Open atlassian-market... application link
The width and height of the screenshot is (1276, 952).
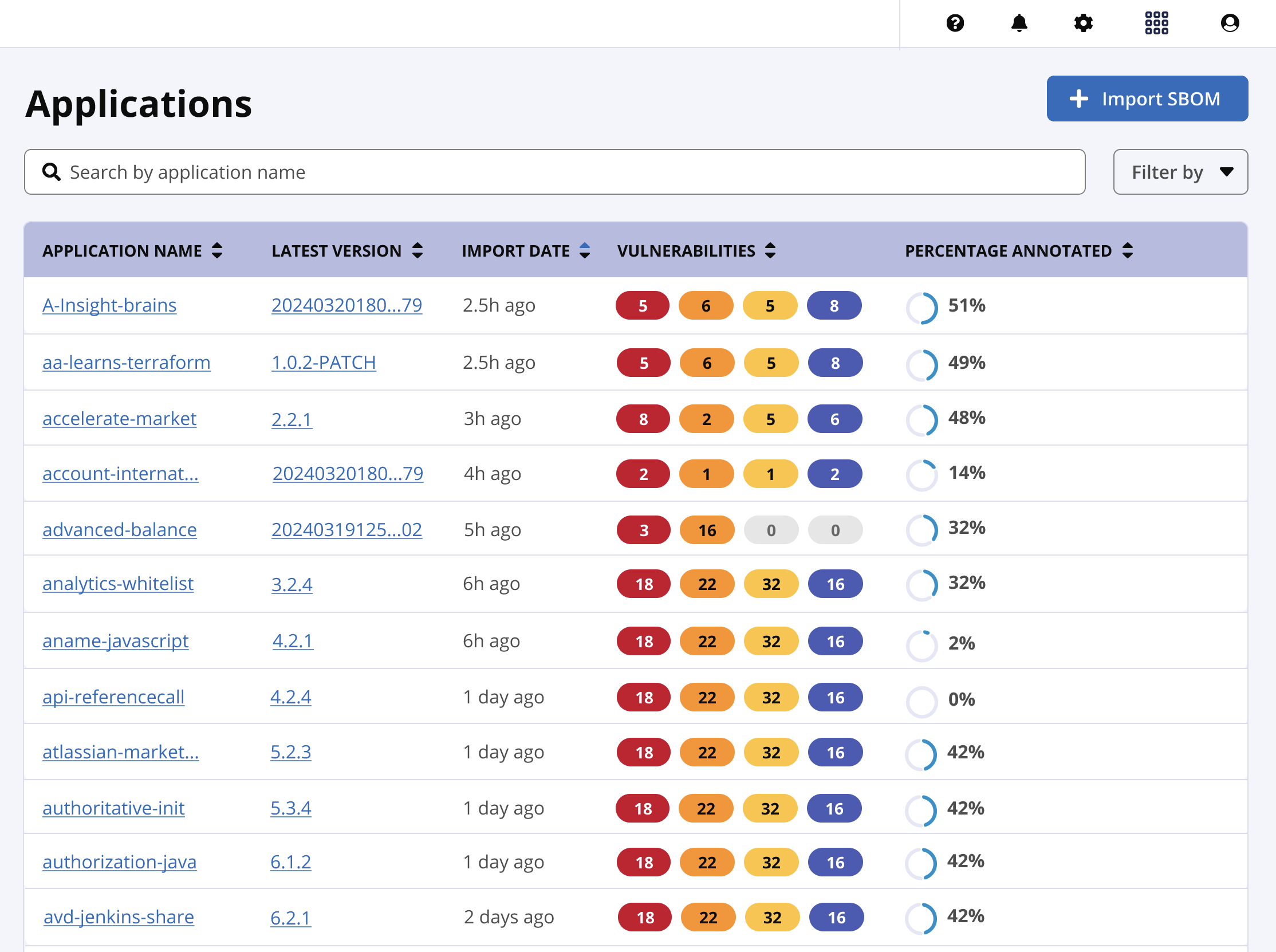pos(120,752)
